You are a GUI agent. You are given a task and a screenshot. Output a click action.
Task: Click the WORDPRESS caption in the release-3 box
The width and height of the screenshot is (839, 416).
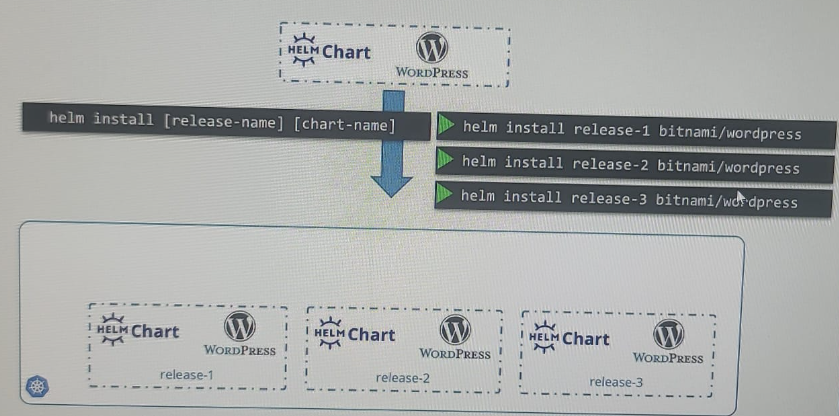coord(668,358)
